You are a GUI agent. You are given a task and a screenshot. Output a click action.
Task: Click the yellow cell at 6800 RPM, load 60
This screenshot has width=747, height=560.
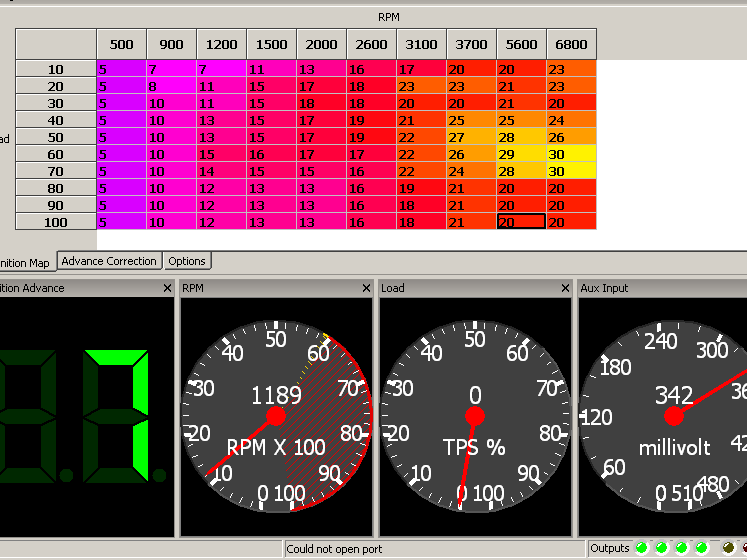point(571,154)
